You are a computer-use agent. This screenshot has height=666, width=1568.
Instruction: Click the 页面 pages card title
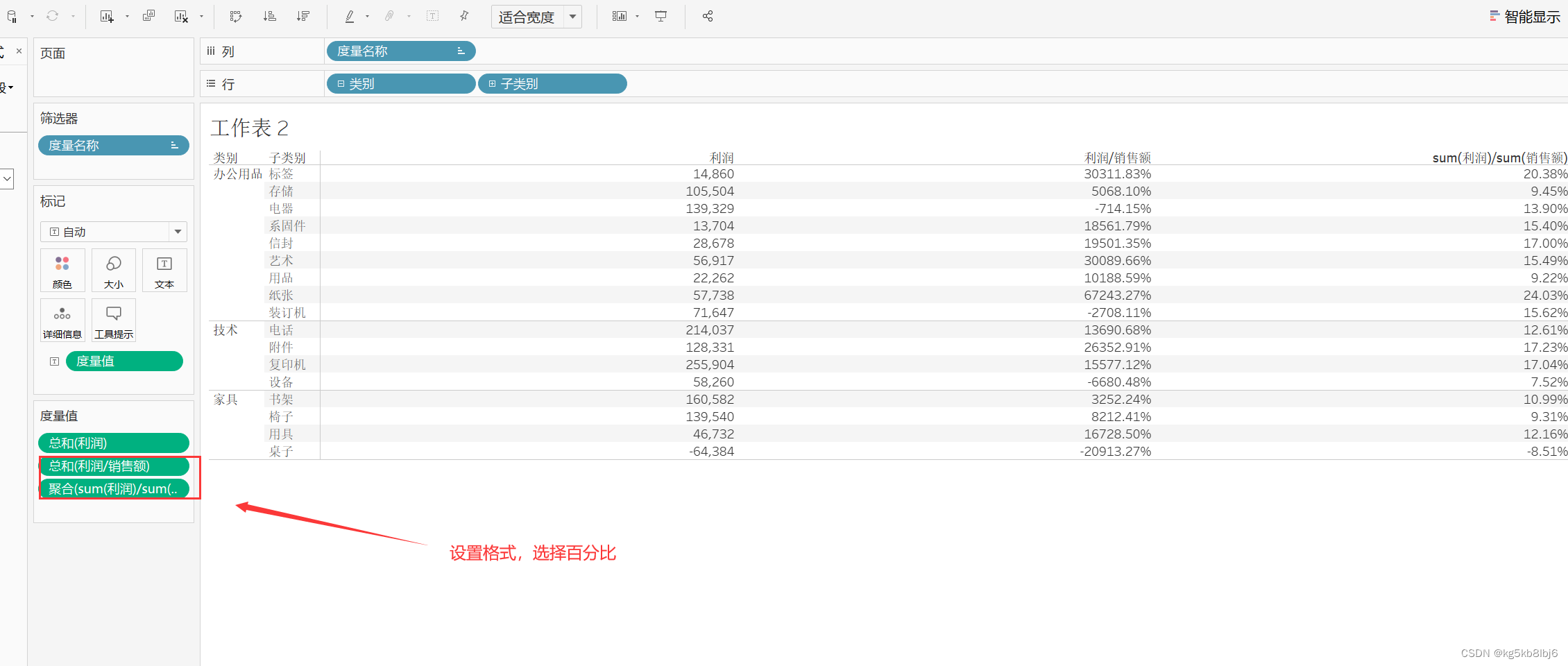tap(53, 53)
